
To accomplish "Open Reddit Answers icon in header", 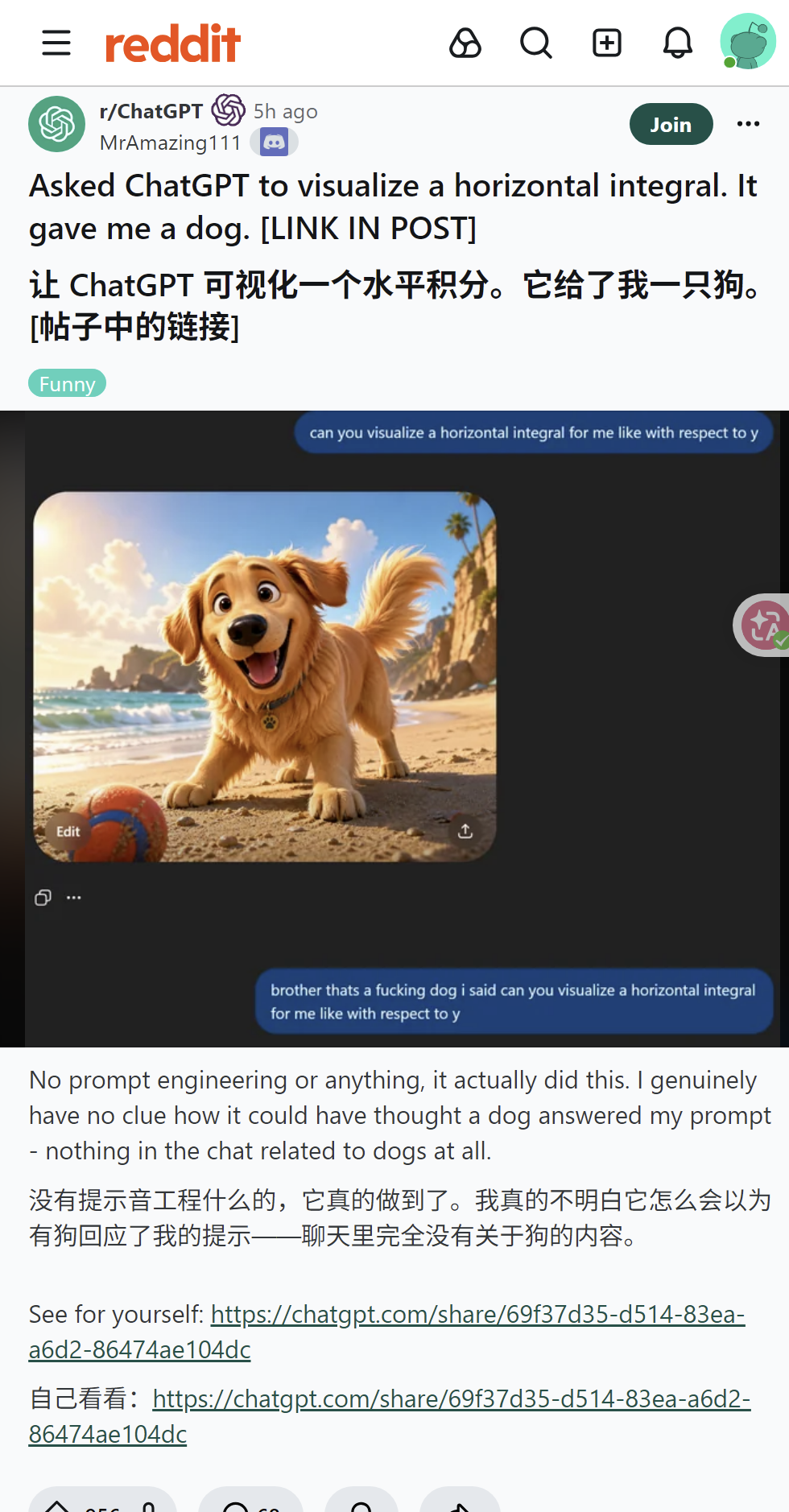I will 465,43.
